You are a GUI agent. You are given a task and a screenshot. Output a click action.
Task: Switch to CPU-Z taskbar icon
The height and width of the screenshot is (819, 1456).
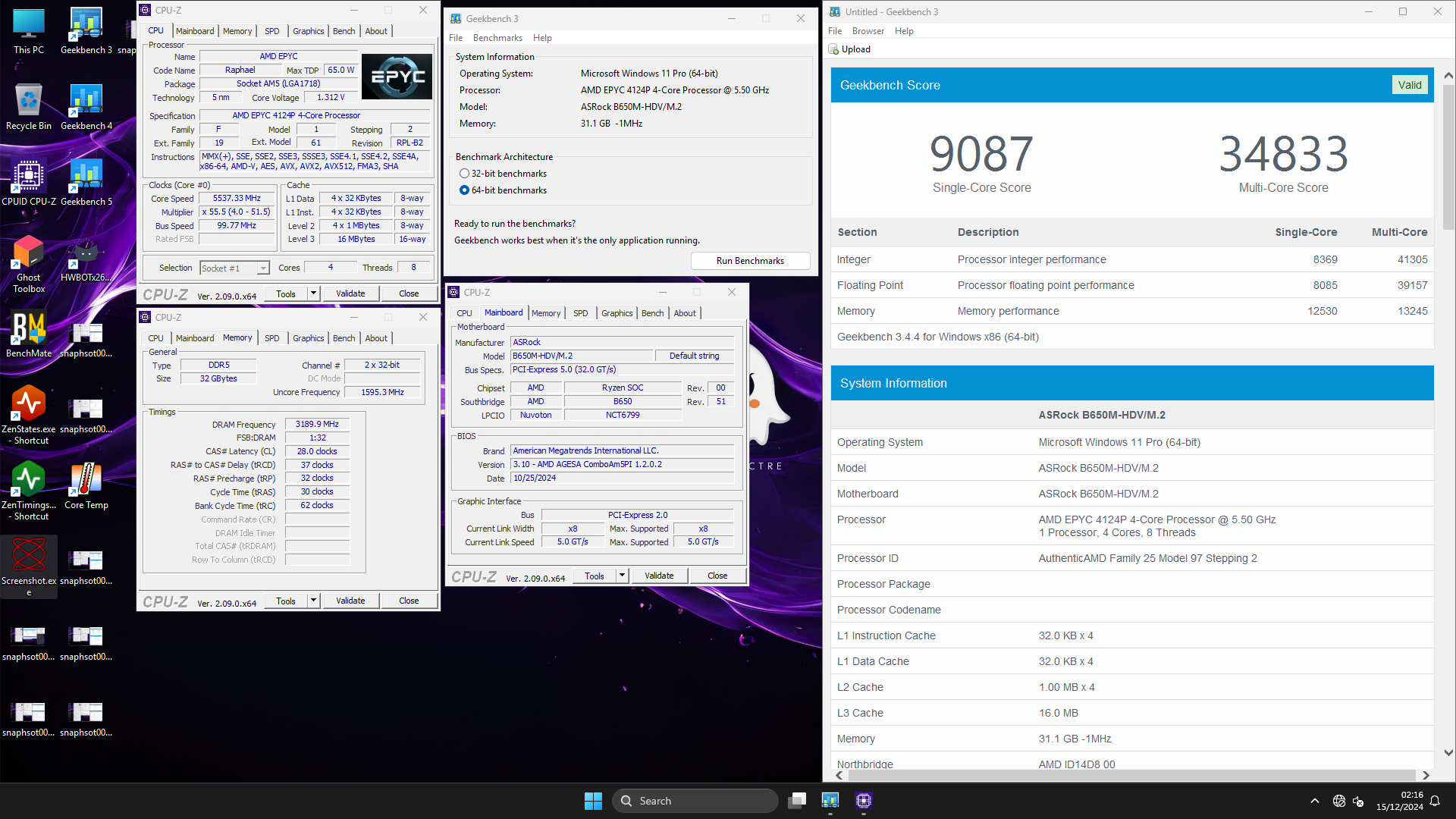(x=864, y=801)
